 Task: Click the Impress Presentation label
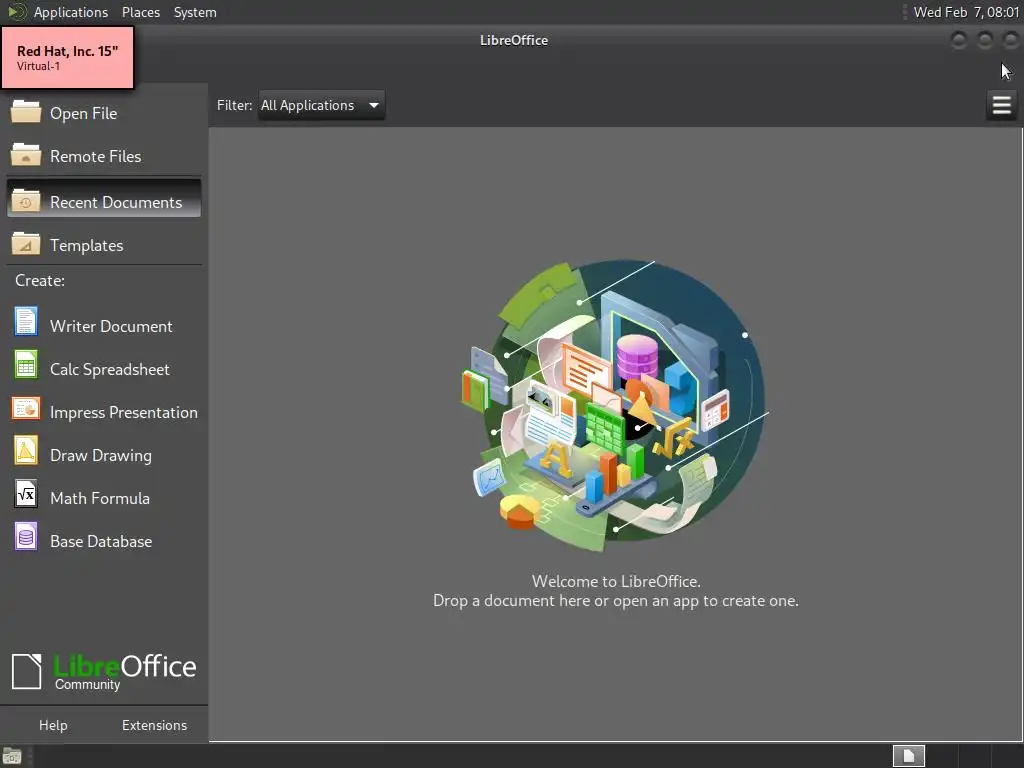(x=123, y=413)
